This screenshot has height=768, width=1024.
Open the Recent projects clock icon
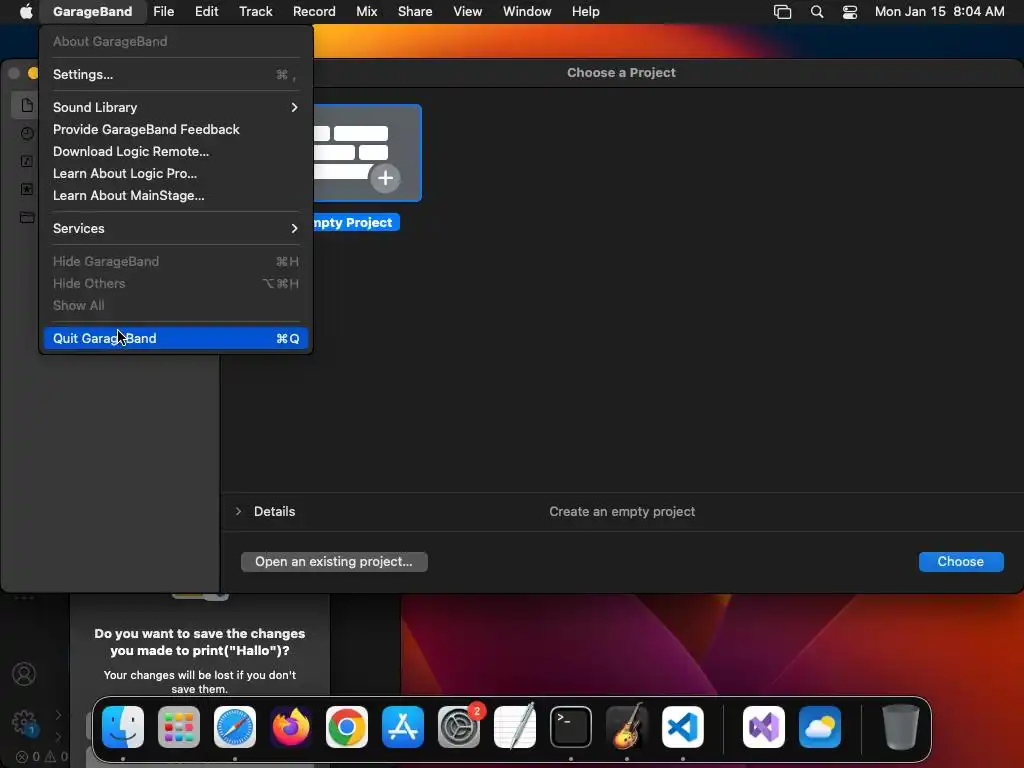27,133
